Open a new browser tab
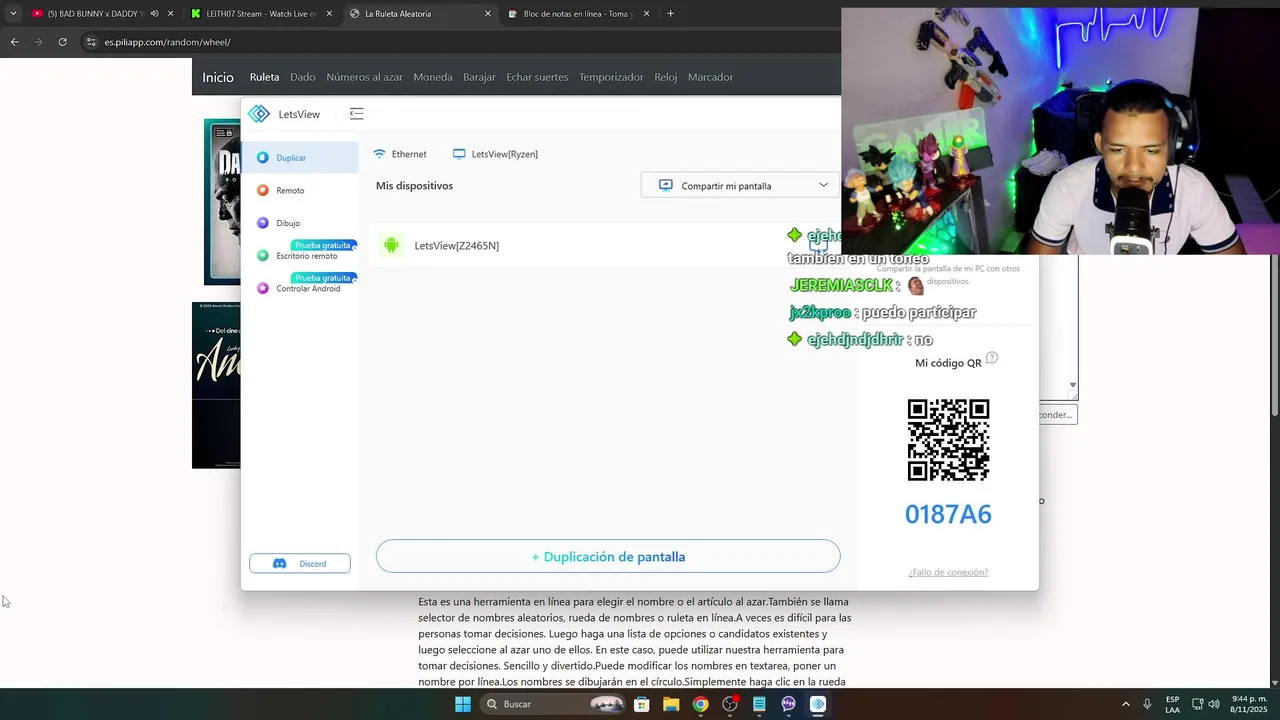Image resolution: width=1280 pixels, height=720 pixels. (670, 14)
